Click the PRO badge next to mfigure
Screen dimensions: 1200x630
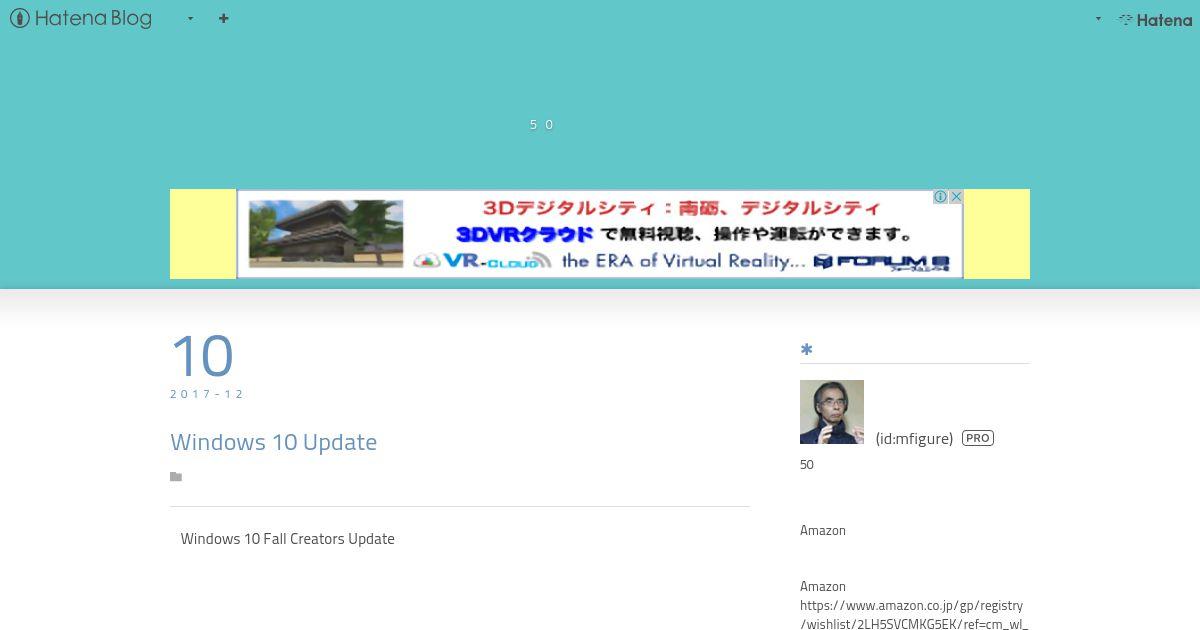tap(977, 438)
